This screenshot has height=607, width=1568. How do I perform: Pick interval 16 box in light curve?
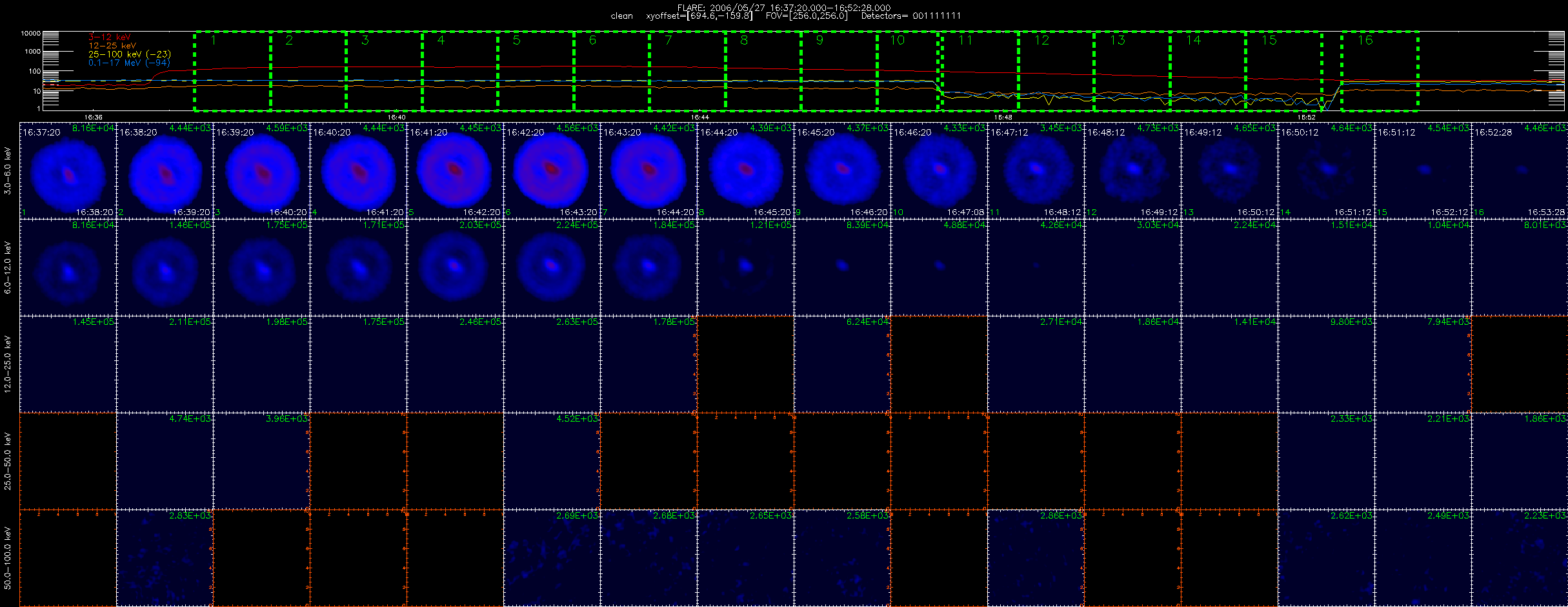point(1380,70)
